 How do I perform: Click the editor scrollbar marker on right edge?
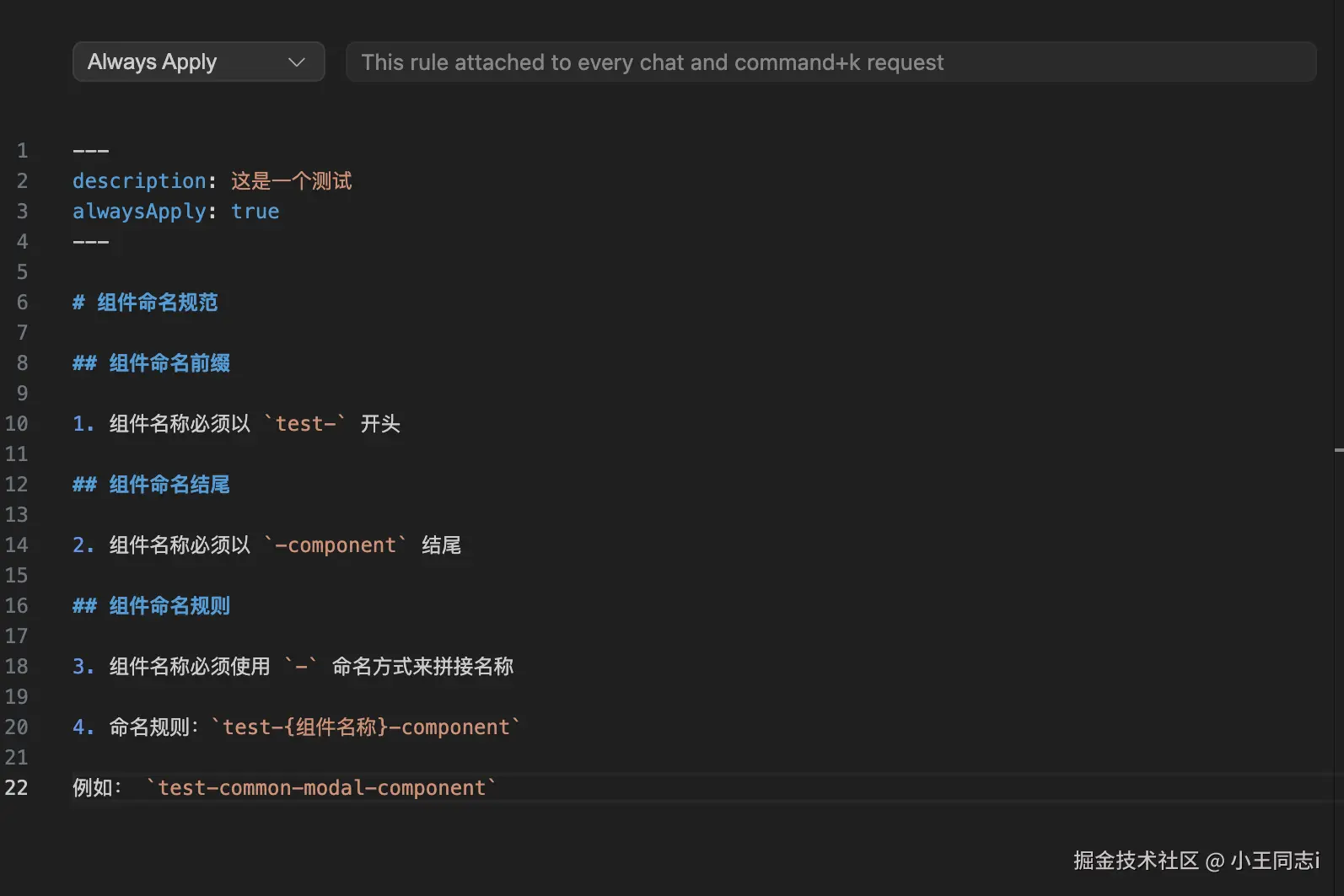click(1338, 451)
